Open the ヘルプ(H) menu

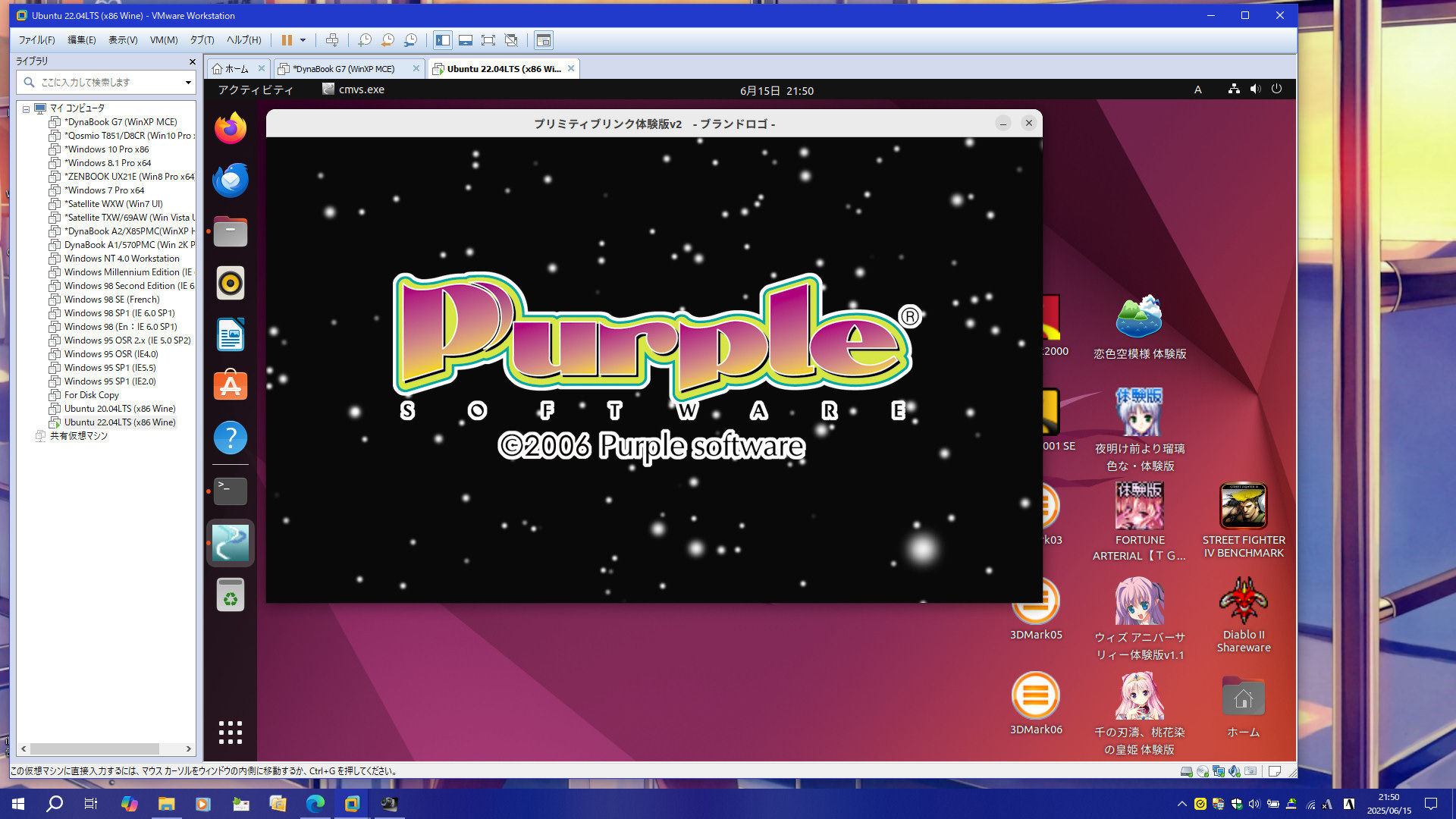[243, 40]
